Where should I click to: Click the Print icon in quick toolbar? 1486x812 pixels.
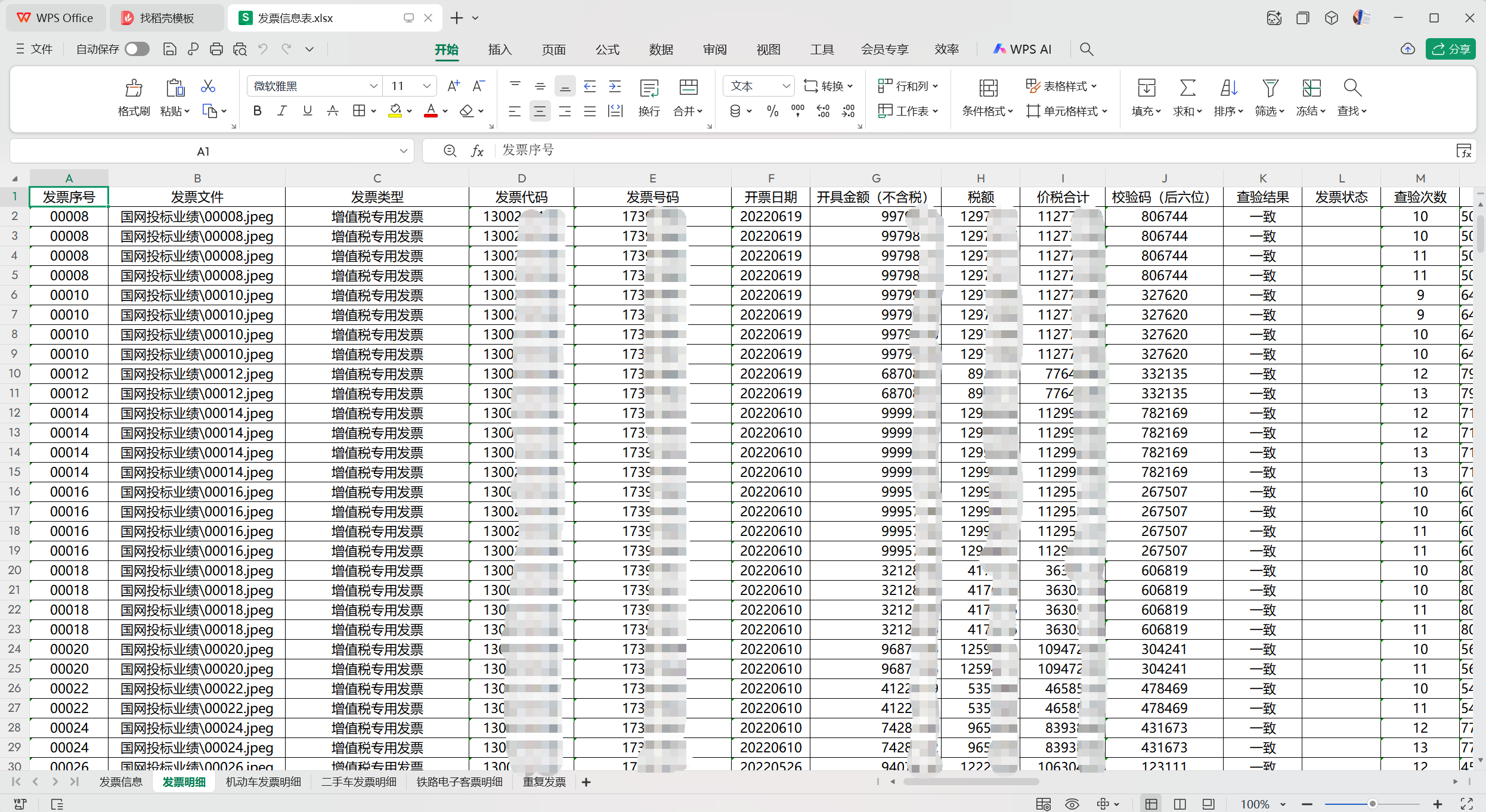tap(216, 49)
